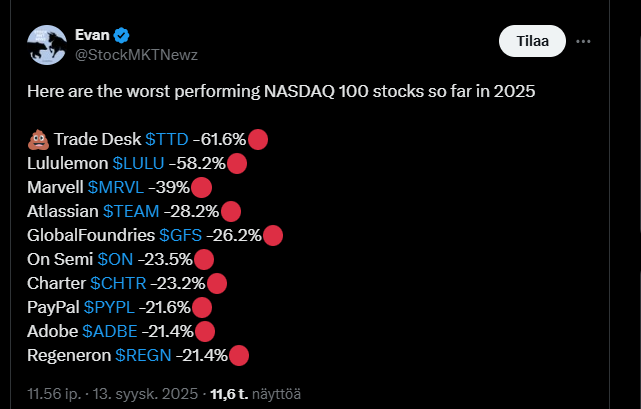Open the post timestamp 11.56 ip.
This screenshot has height=409, width=641.
(x=54, y=394)
